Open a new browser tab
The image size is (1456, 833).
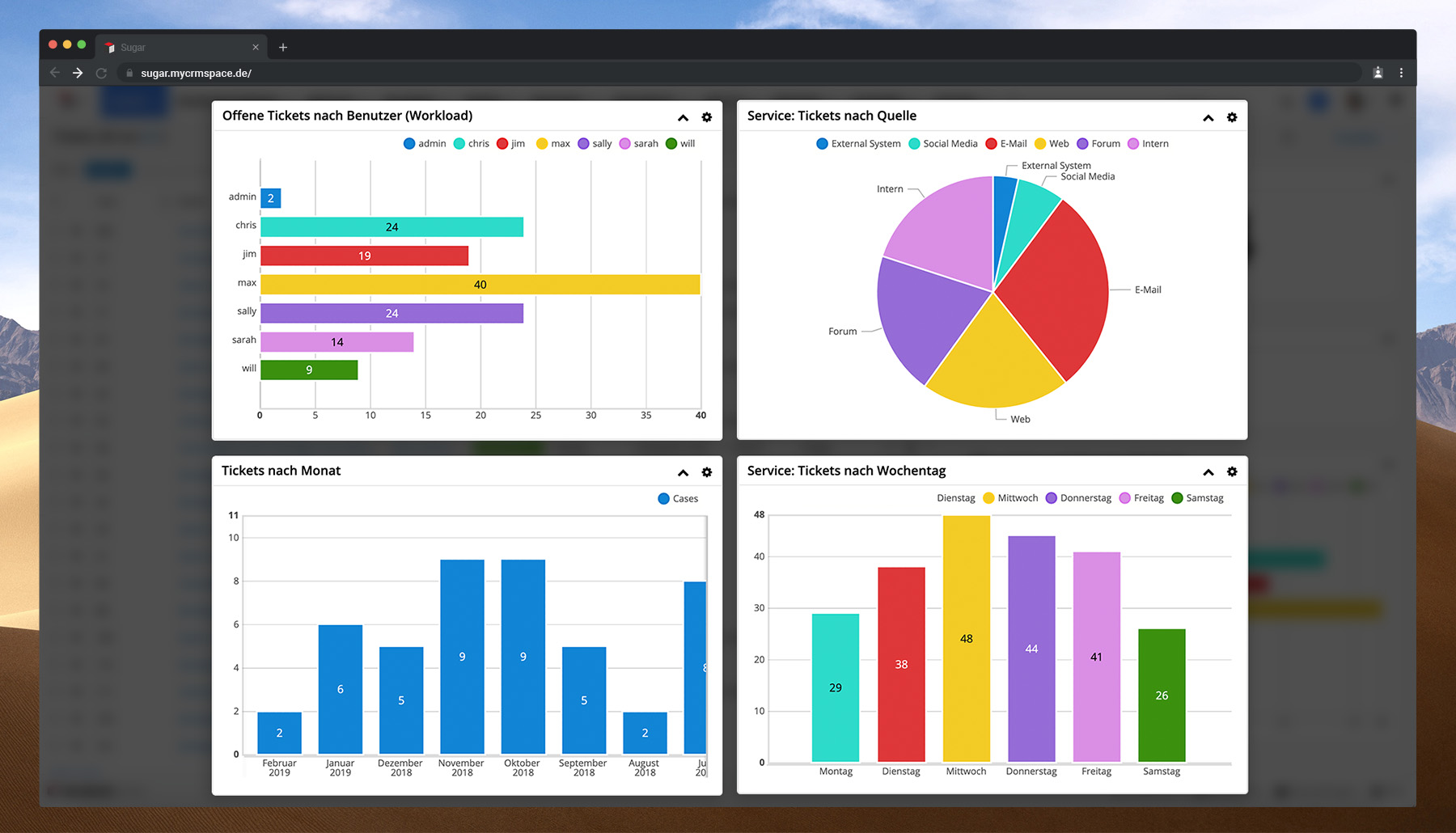(x=283, y=48)
